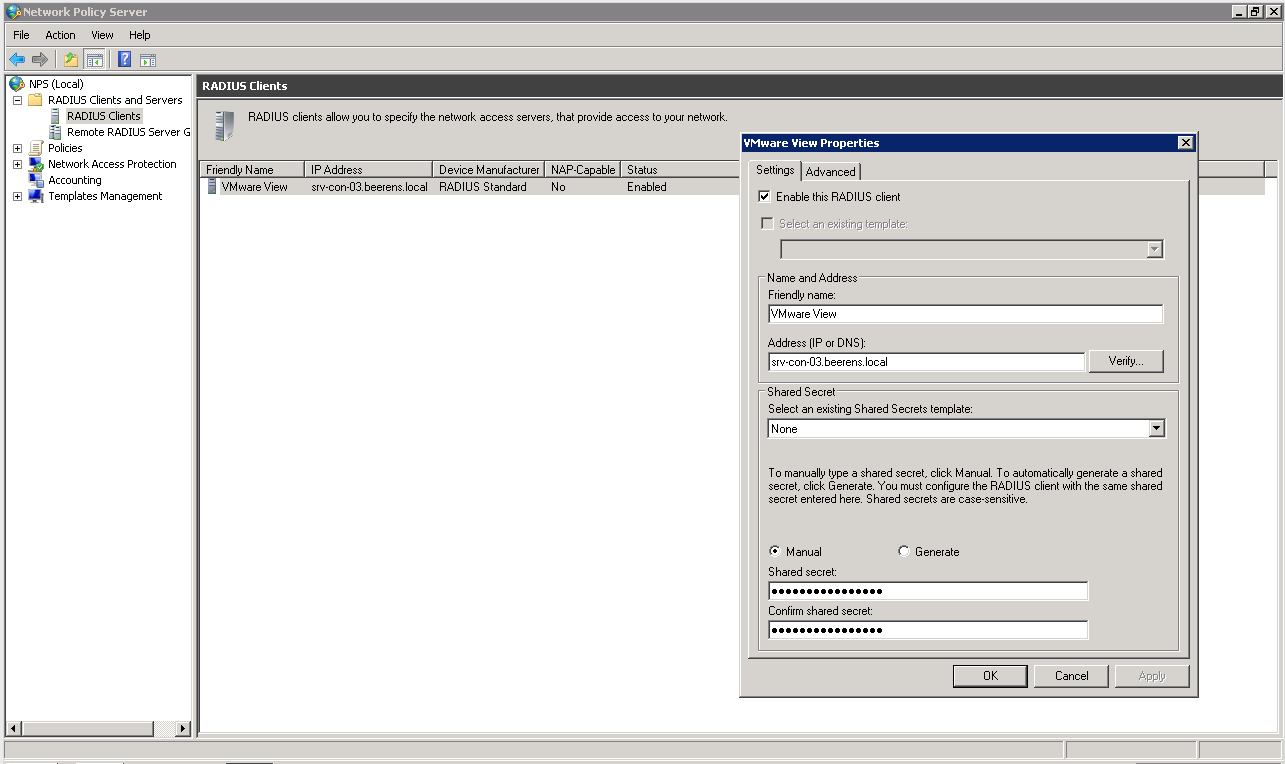Image resolution: width=1285 pixels, height=764 pixels.
Task: Click the Network Access Protection icon
Action: coord(36,164)
